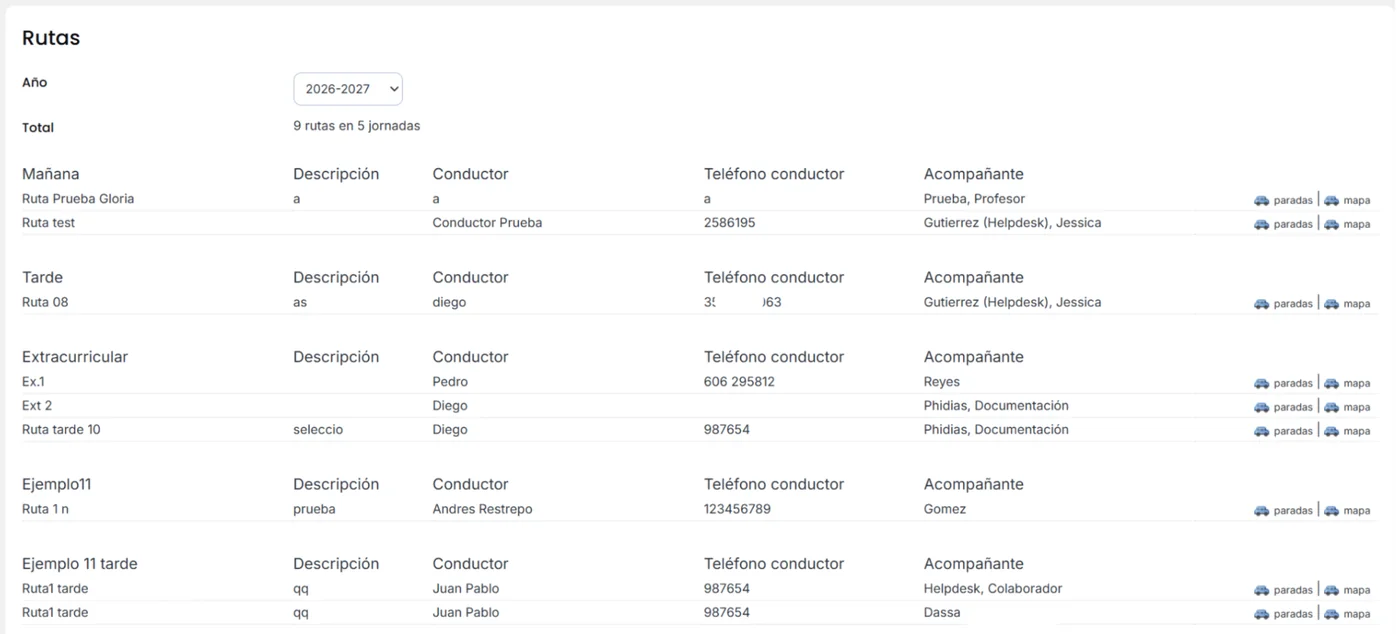Image resolution: width=1400 pixels, height=634 pixels.
Task: Open mapa link for Ruta test
Action: tap(1357, 224)
